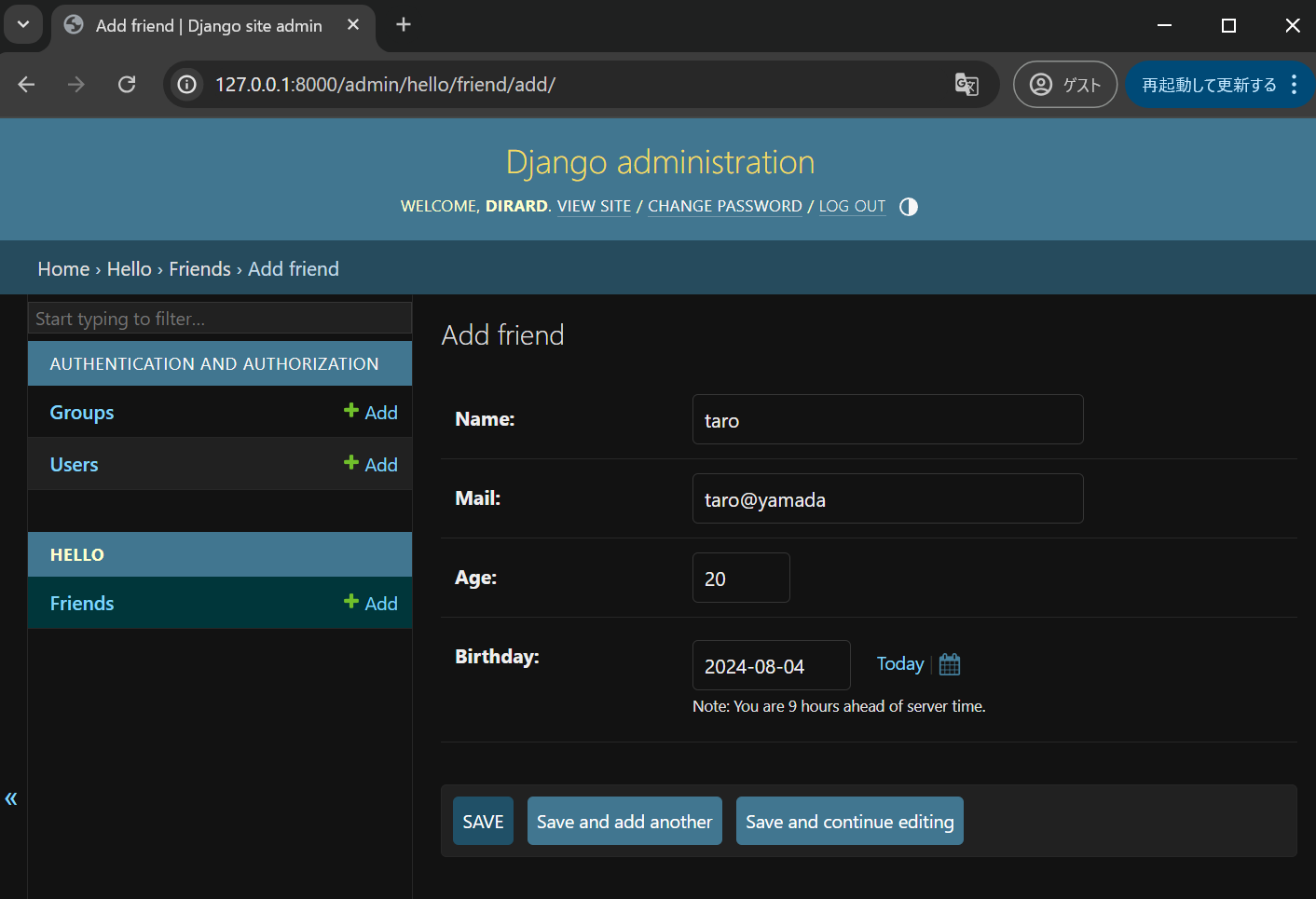The height and width of the screenshot is (899, 1316).
Task: Open the birthday calendar picker icon
Action: 950,664
